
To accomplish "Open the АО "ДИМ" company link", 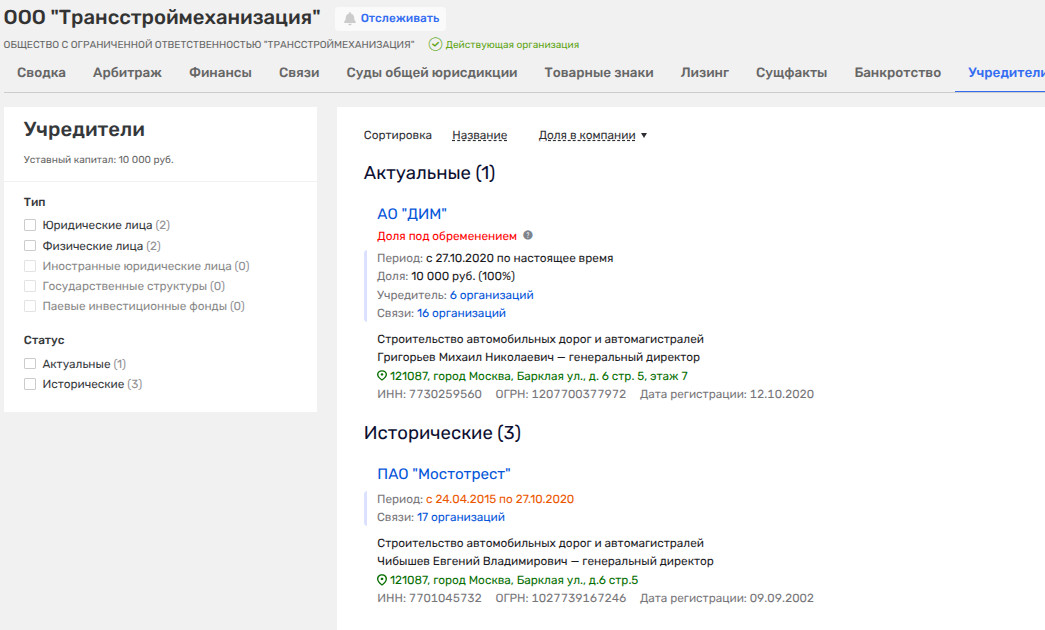I will coord(411,214).
